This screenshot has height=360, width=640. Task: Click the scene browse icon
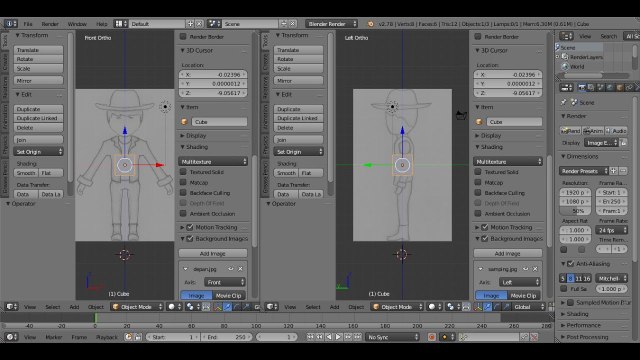214,24
